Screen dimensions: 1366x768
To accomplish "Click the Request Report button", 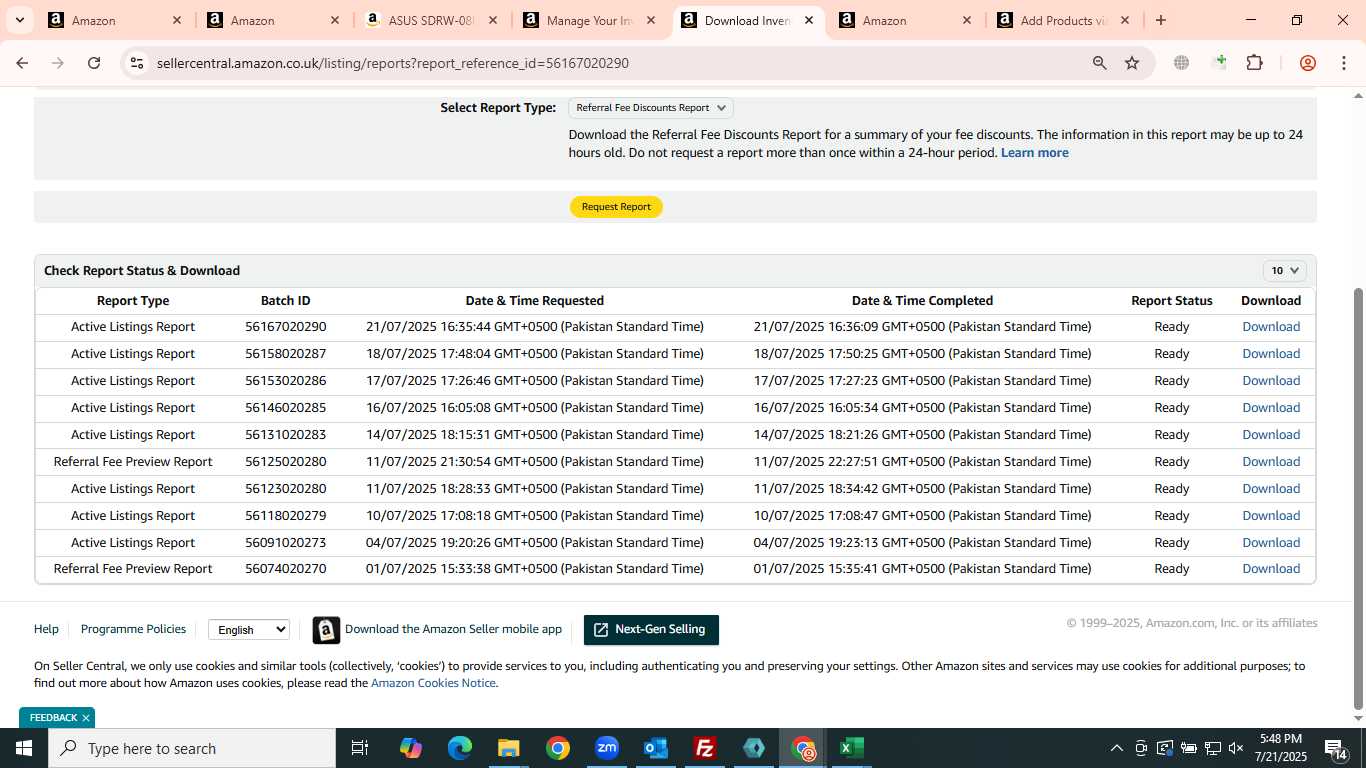I will (616, 207).
